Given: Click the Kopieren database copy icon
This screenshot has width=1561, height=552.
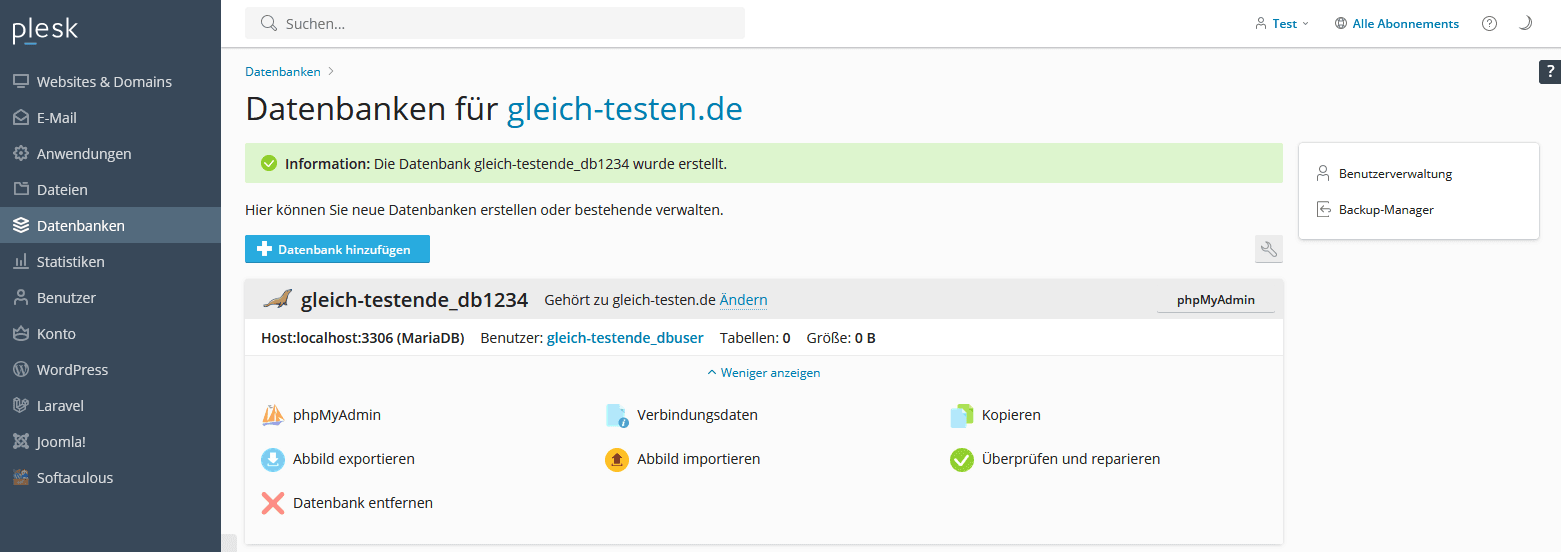Looking at the screenshot, I should [x=961, y=415].
